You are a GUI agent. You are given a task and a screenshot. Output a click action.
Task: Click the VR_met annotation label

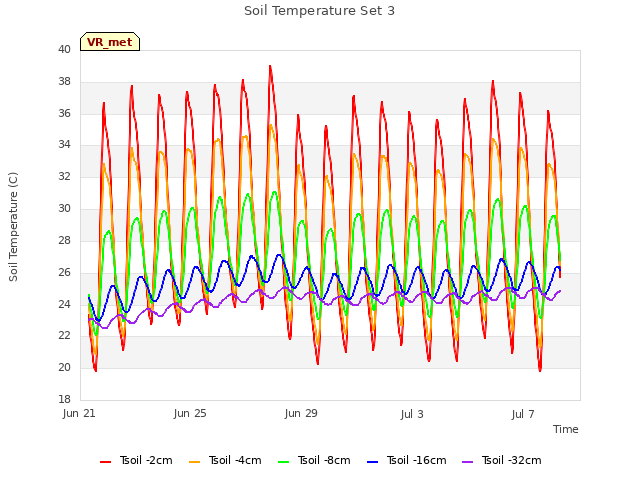pyautogui.click(x=110, y=42)
